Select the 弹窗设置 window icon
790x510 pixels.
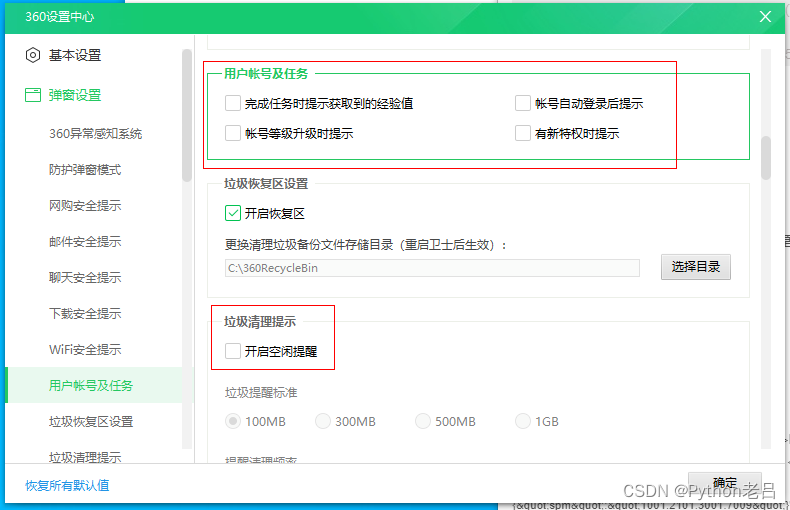(x=33, y=95)
